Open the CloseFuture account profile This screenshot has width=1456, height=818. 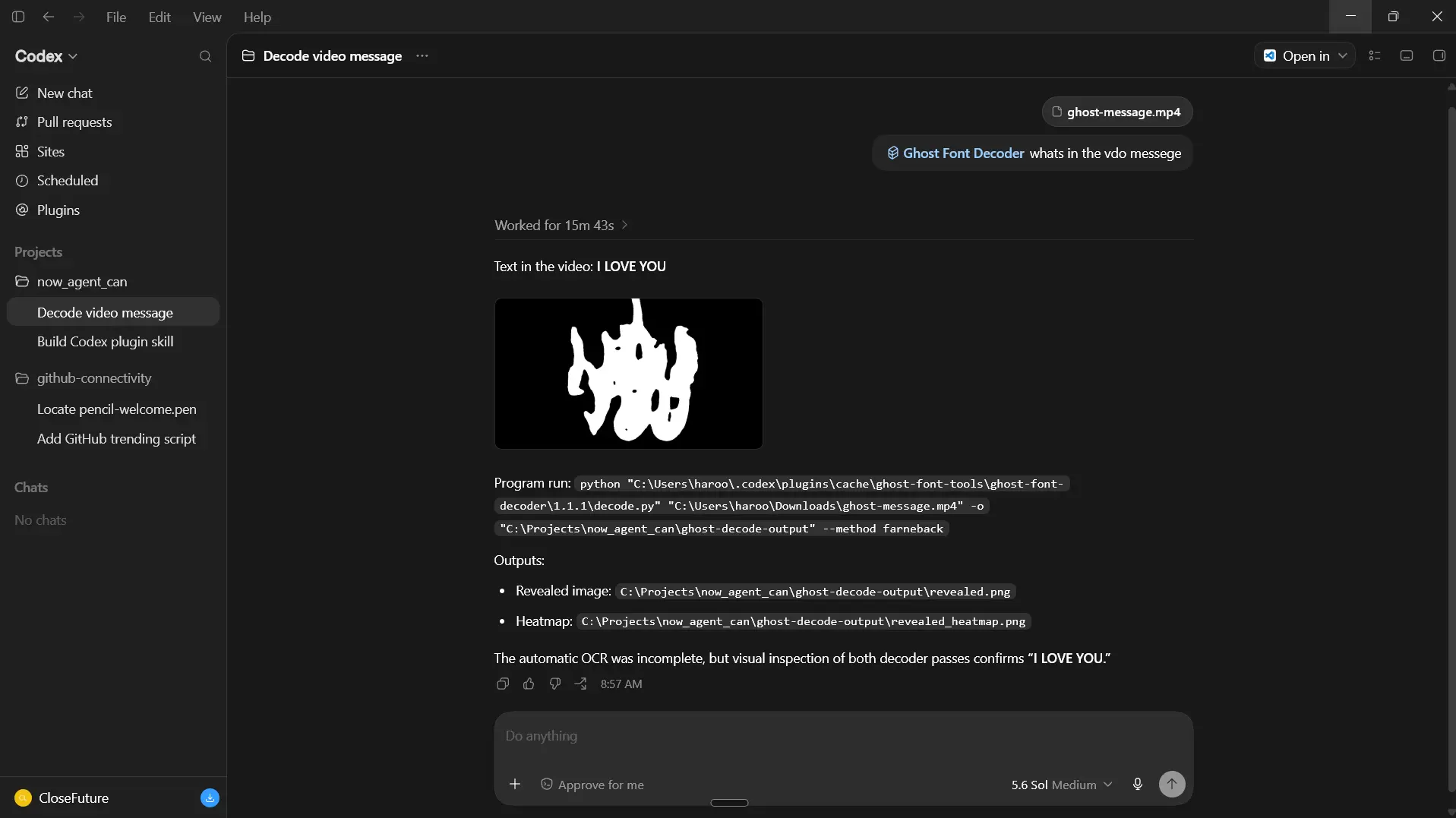(62, 797)
